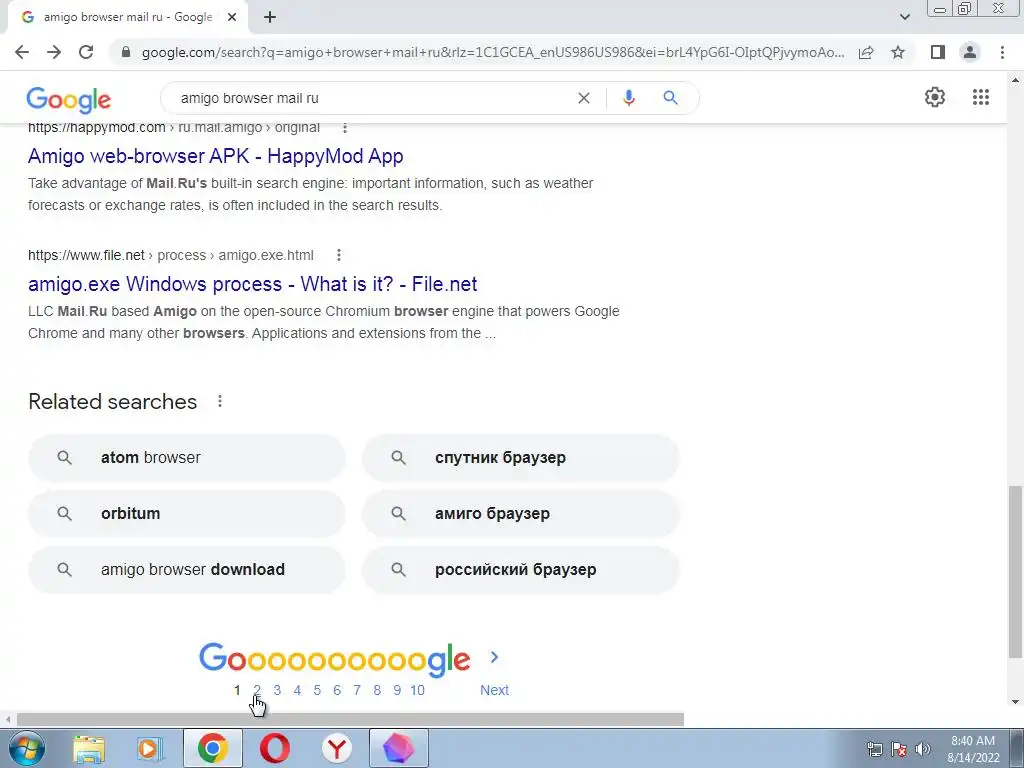Click the taskbar clock showing 8:40 AM
This screenshot has height=768, width=1024.
[973, 749]
